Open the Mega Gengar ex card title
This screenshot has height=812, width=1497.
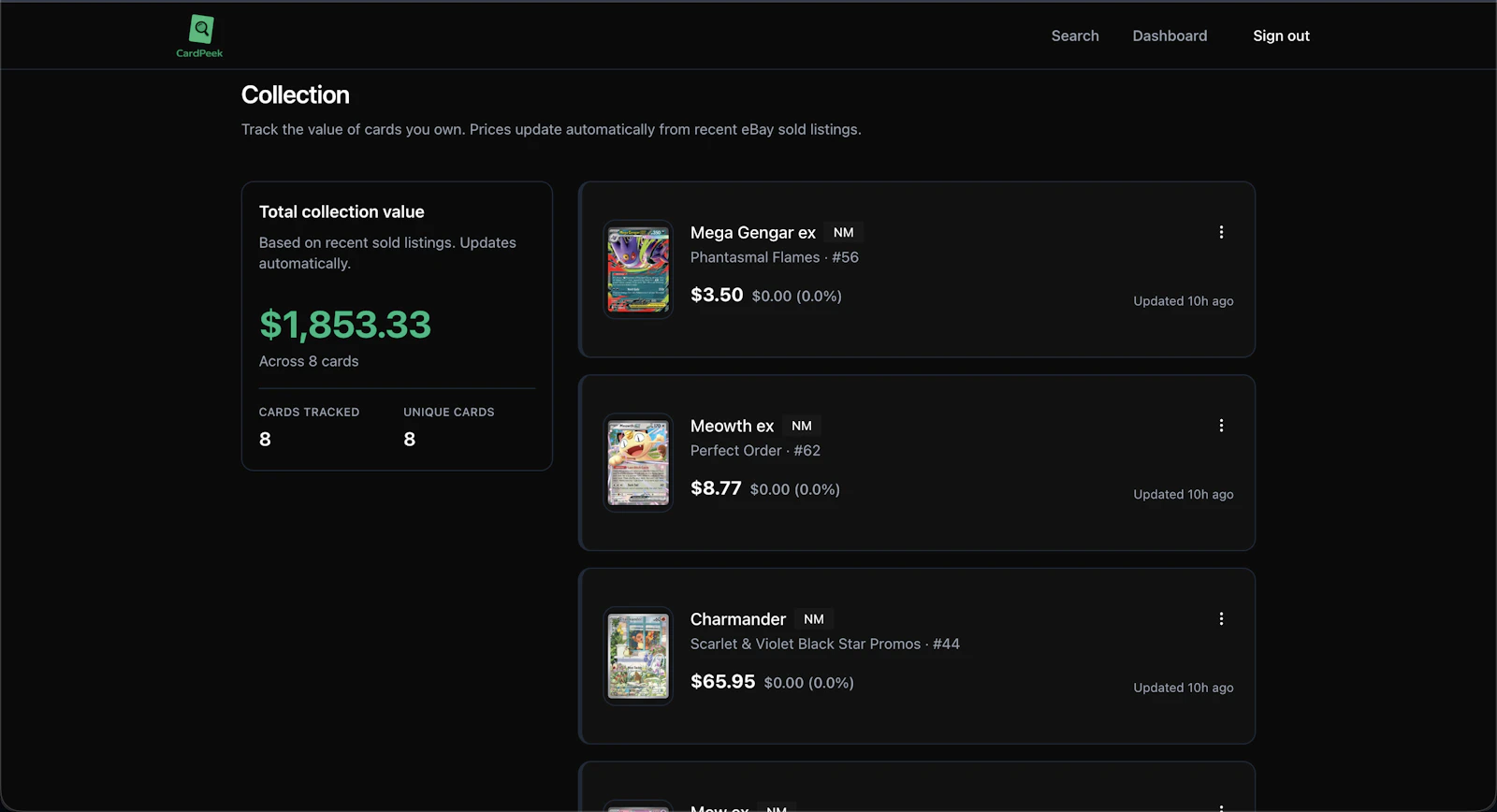(753, 233)
